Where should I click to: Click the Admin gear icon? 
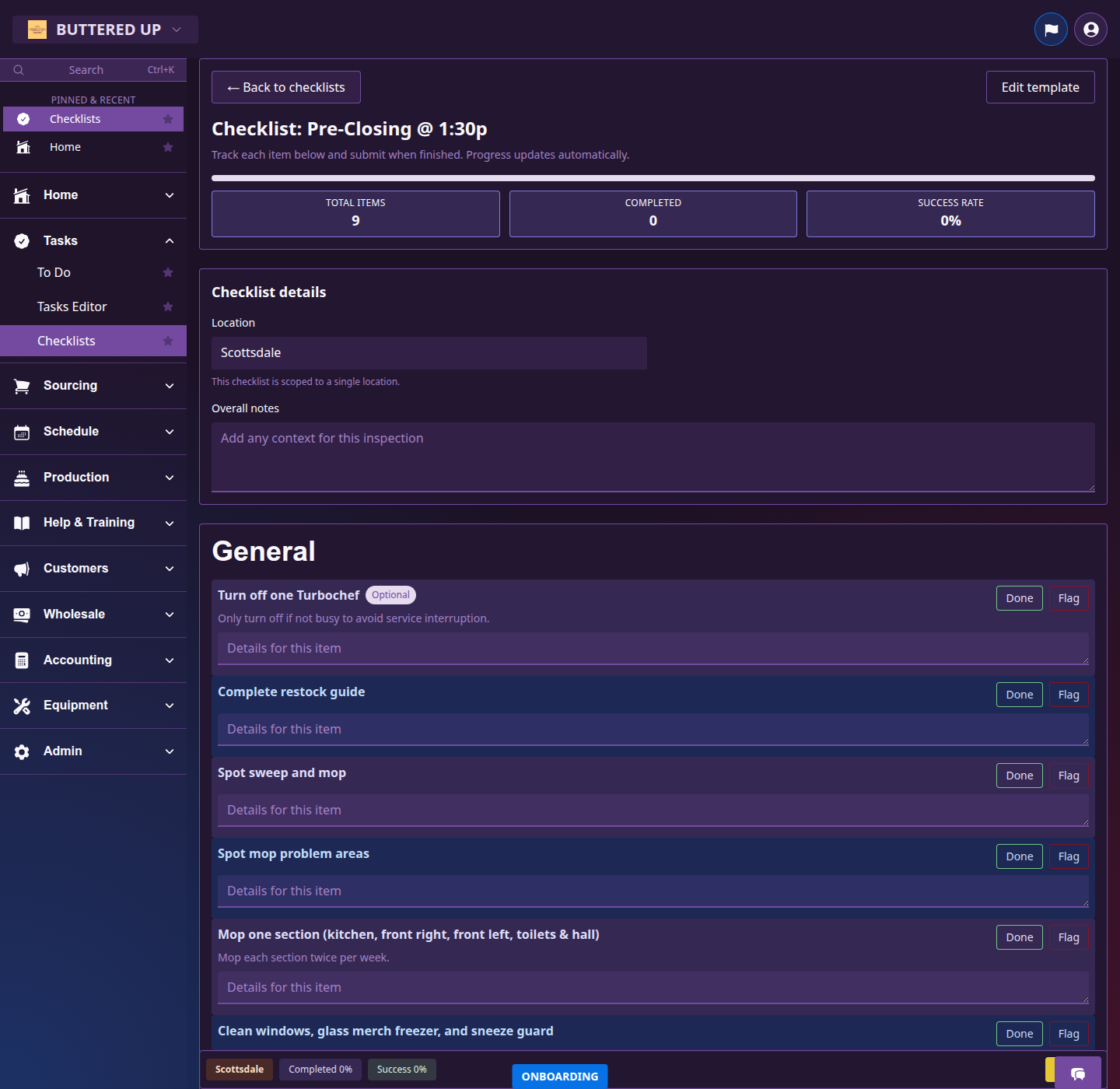[22, 751]
